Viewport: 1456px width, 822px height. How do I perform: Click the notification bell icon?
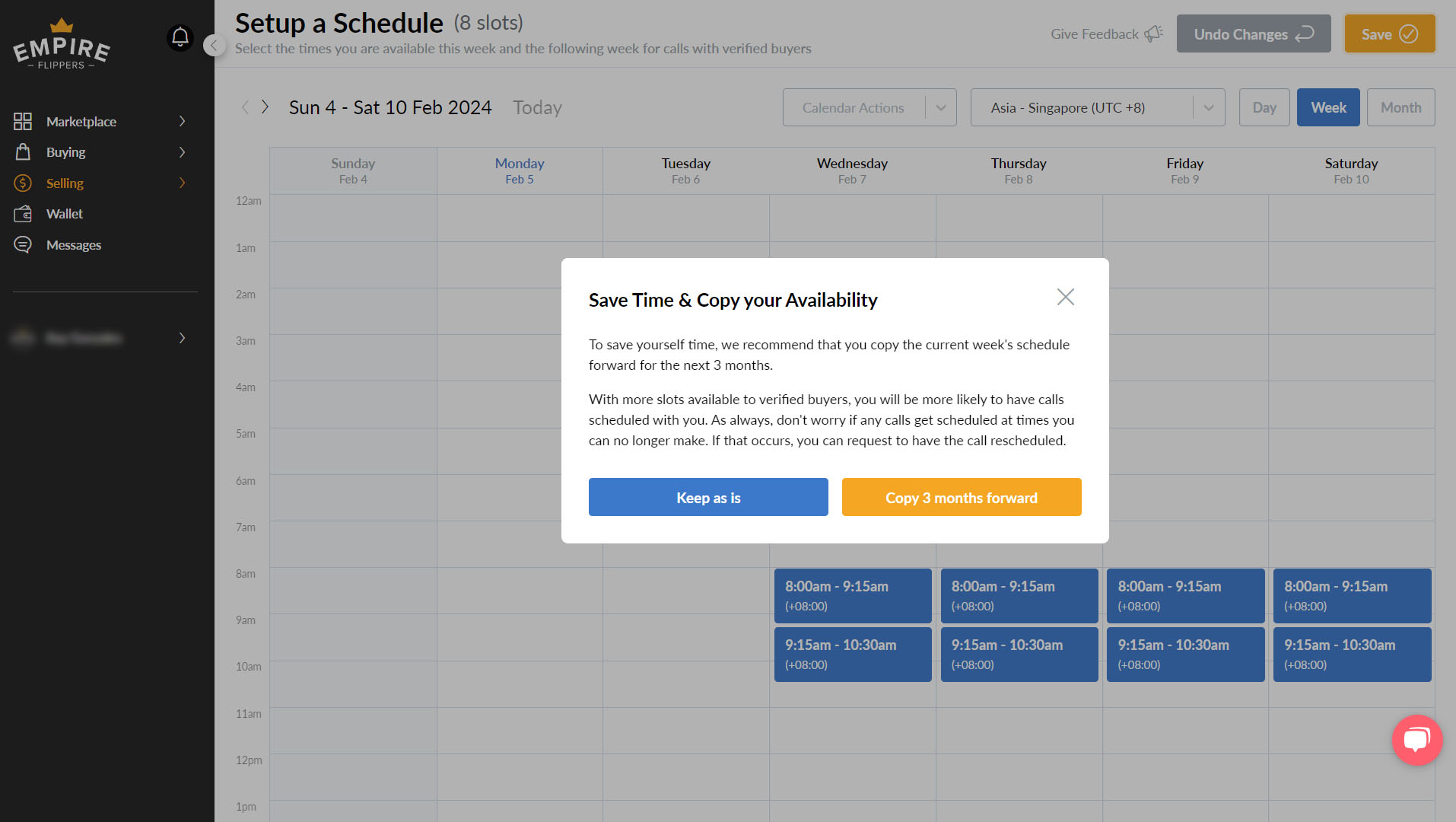180,37
